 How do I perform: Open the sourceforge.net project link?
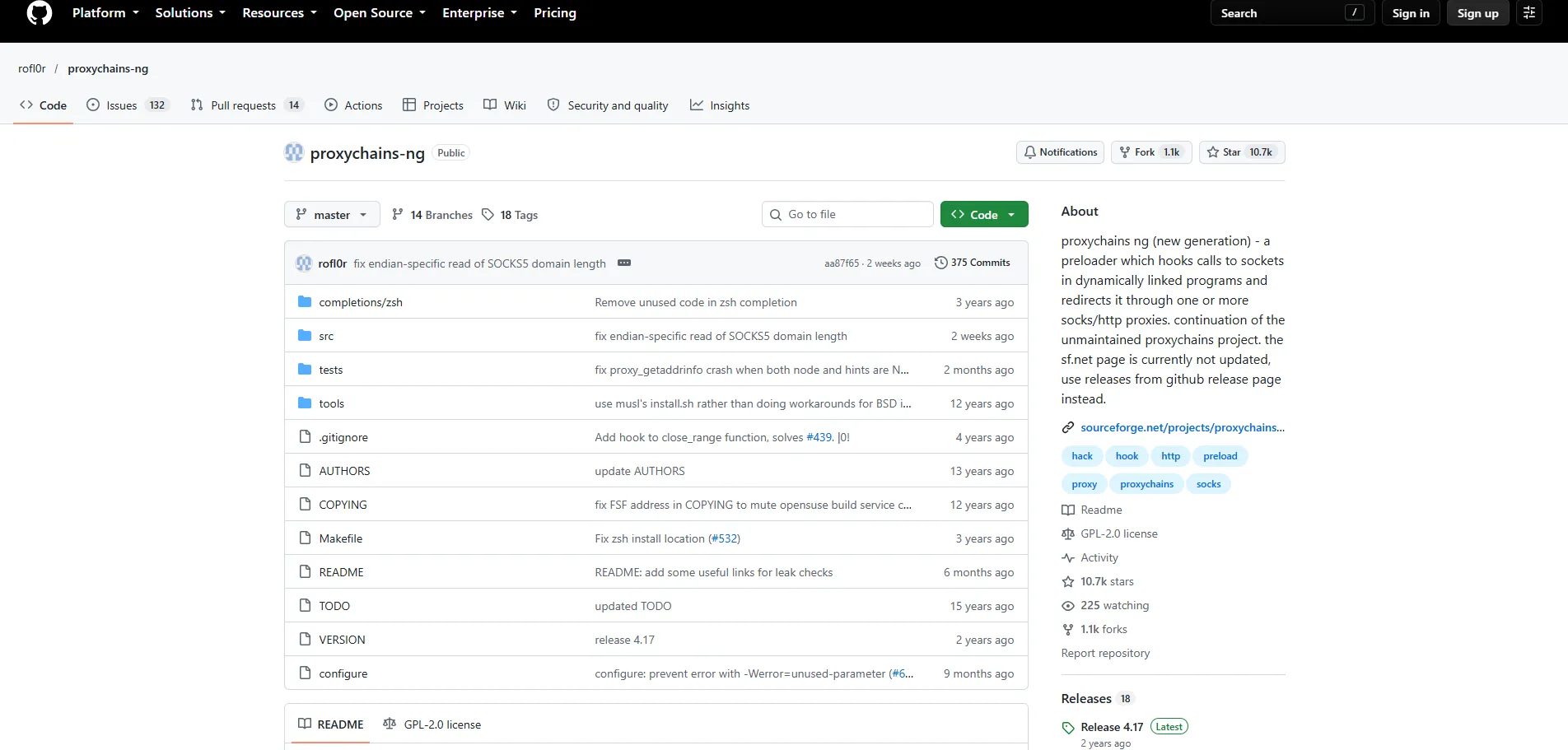(1183, 427)
